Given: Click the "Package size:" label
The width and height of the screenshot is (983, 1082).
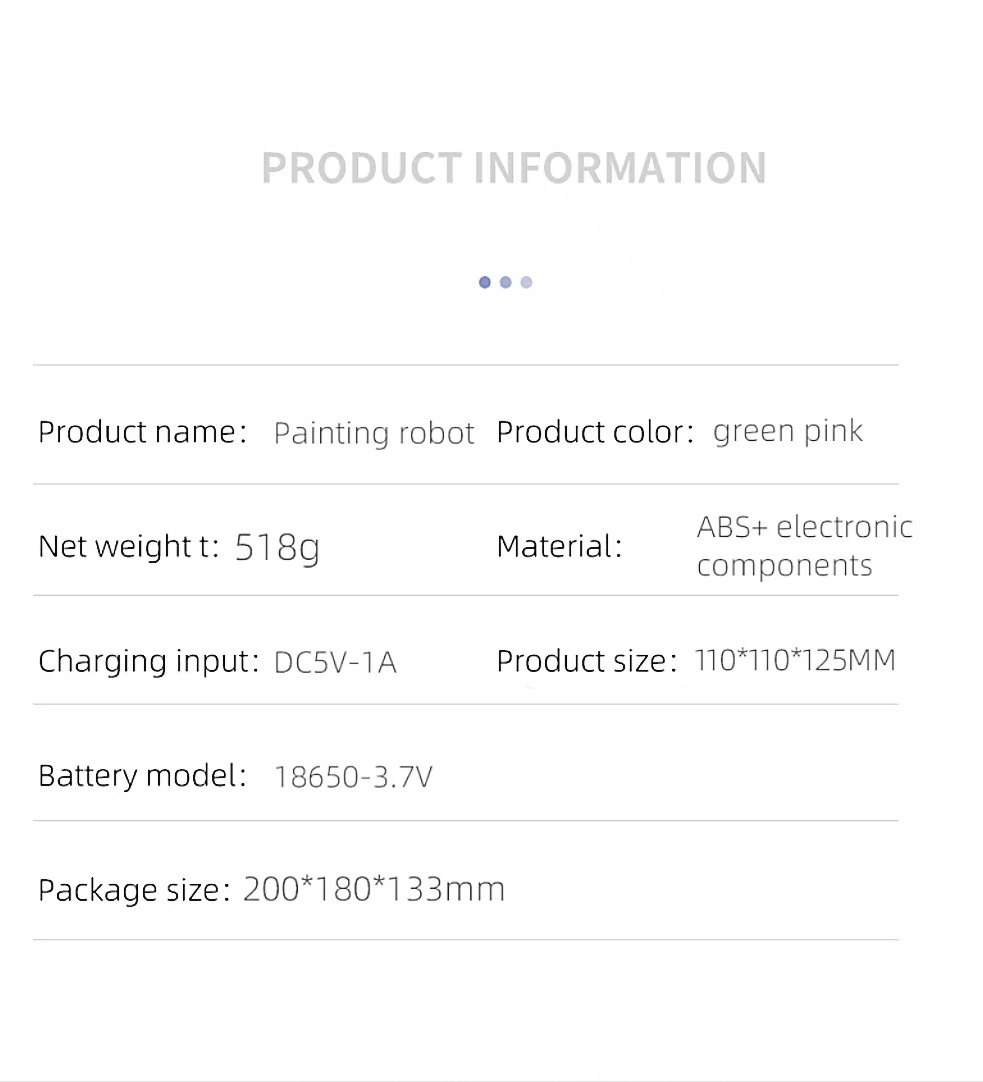Looking at the screenshot, I should [x=134, y=890].
